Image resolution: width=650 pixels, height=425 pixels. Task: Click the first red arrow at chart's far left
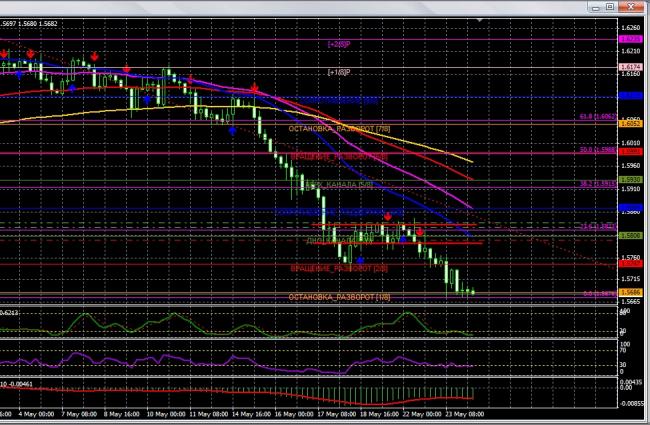[x=5, y=53]
